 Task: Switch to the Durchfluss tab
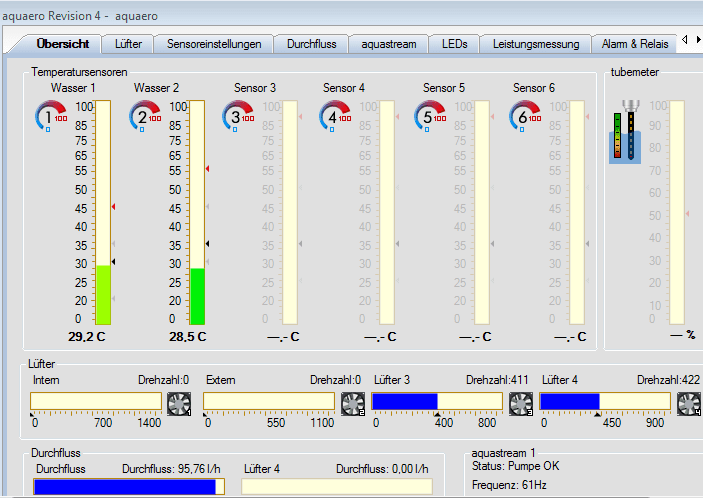[x=312, y=44]
